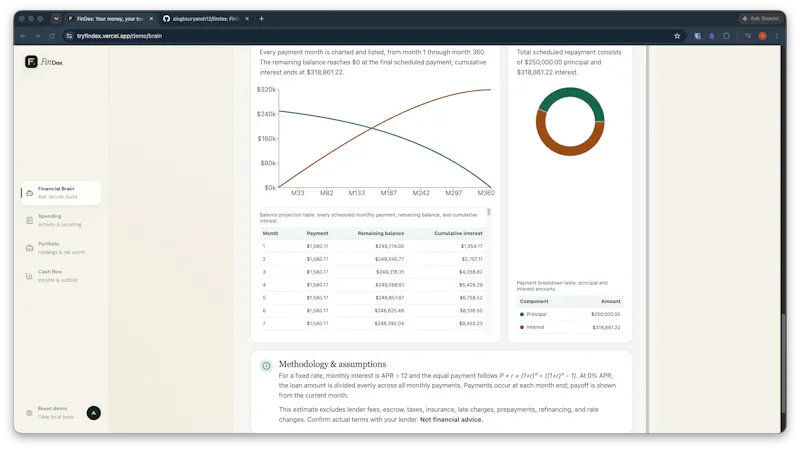Image resolution: width=800 pixels, height=450 pixels.
Task: Open Chrome three-dot menu
Action: [777, 36]
